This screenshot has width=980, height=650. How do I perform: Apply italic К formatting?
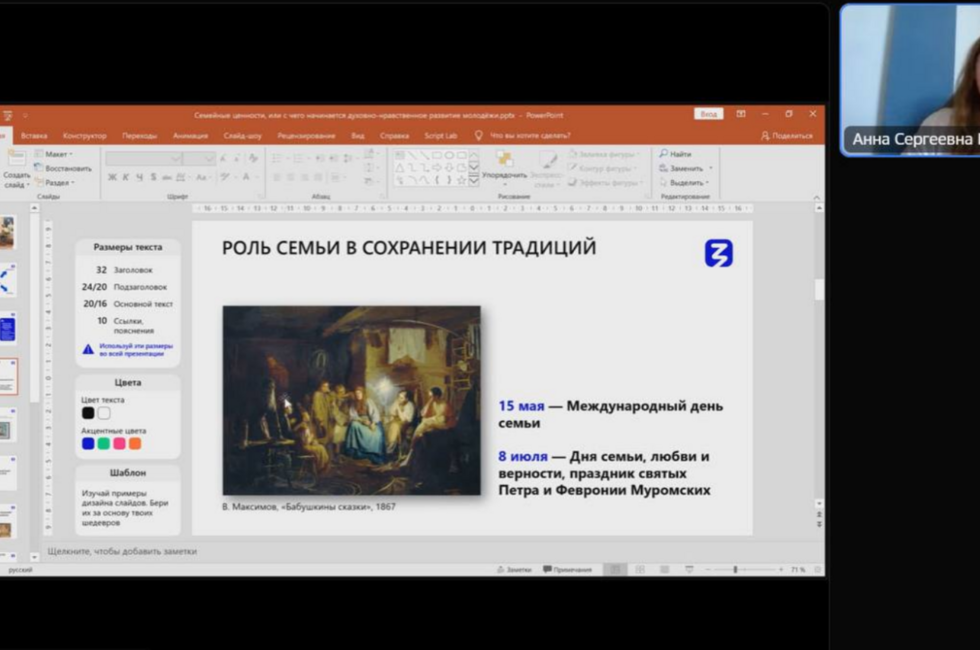126,178
